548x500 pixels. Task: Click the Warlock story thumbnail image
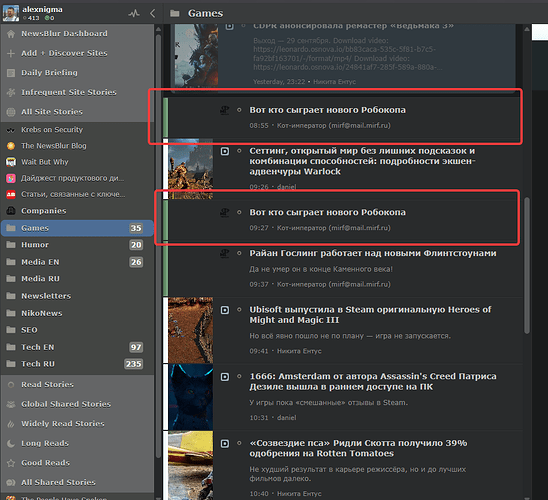coord(190,169)
